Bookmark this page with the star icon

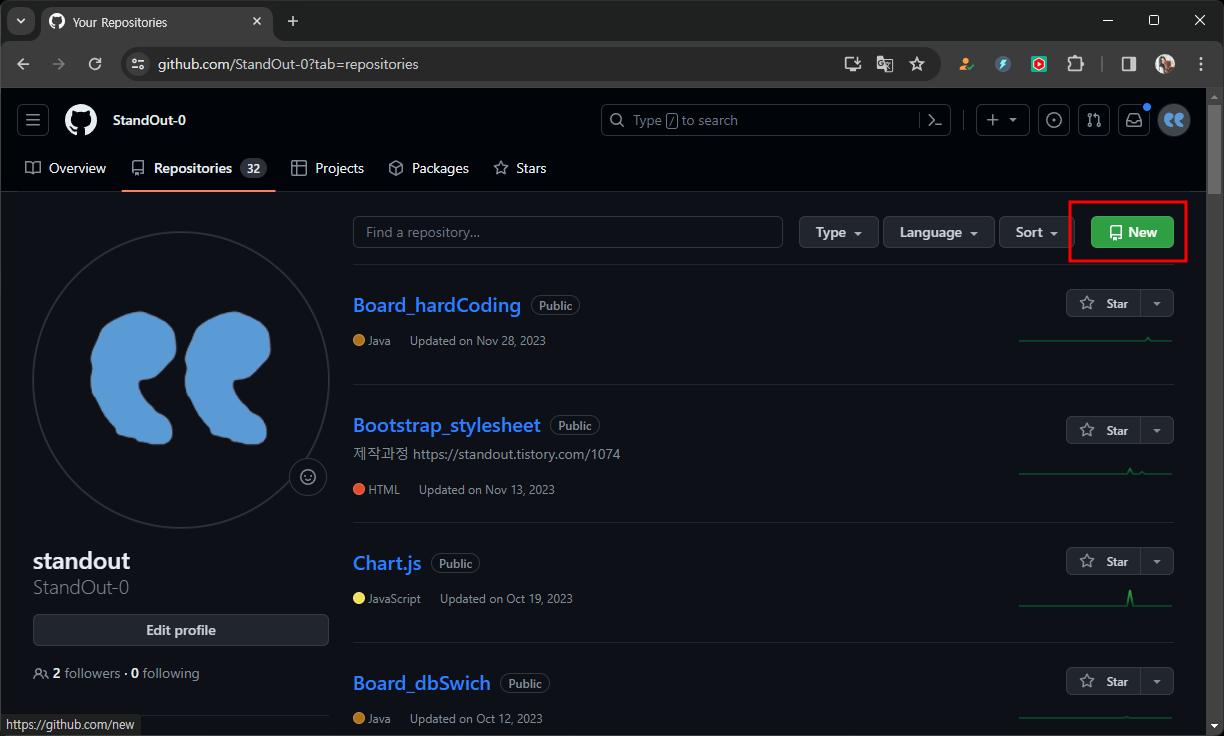(917, 64)
